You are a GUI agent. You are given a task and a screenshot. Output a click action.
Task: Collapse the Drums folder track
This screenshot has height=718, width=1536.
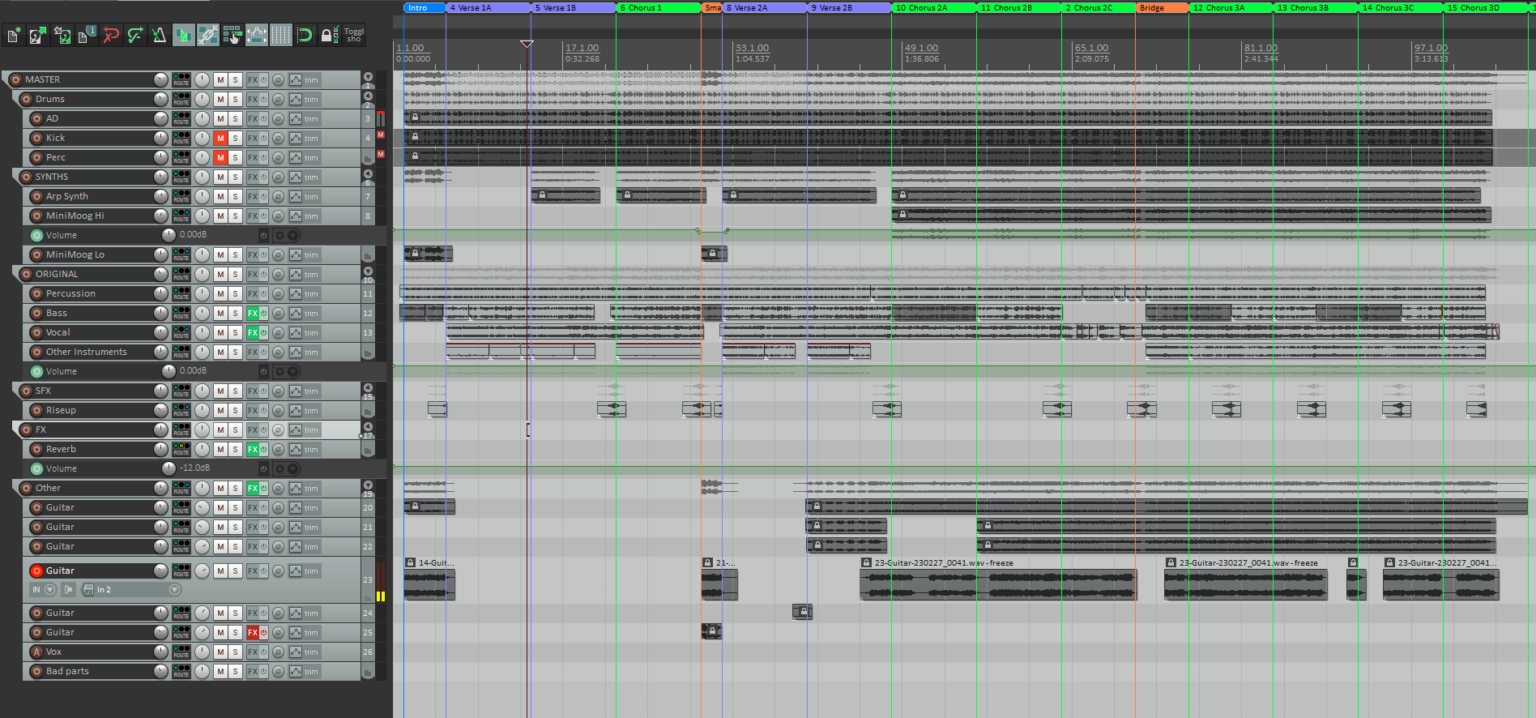pyautogui.click(x=367, y=97)
